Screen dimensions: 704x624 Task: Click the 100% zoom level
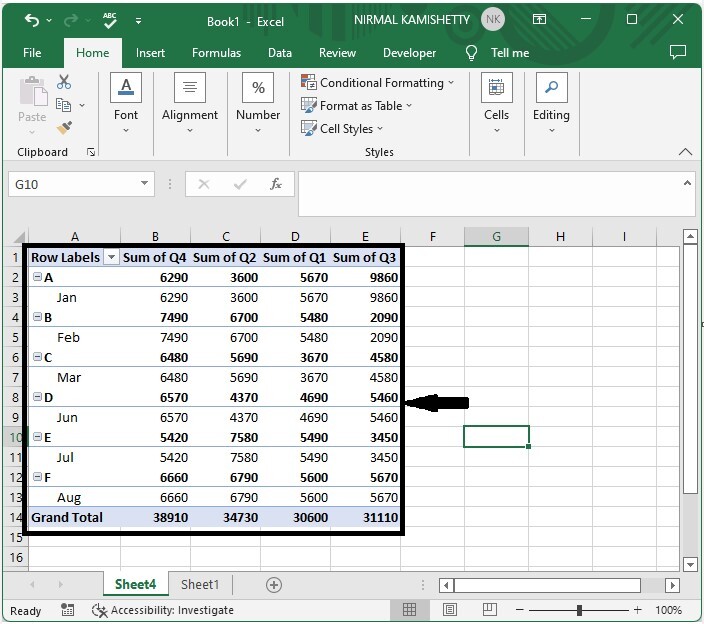[x=668, y=611]
